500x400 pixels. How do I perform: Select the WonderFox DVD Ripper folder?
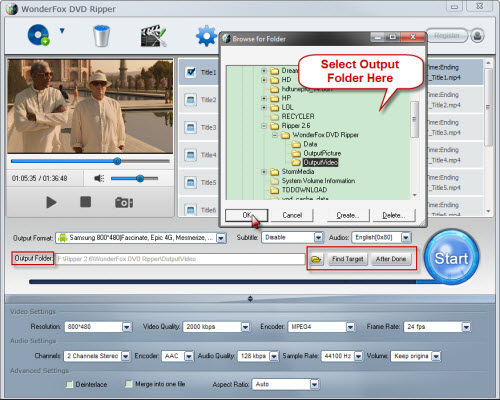tap(325, 135)
